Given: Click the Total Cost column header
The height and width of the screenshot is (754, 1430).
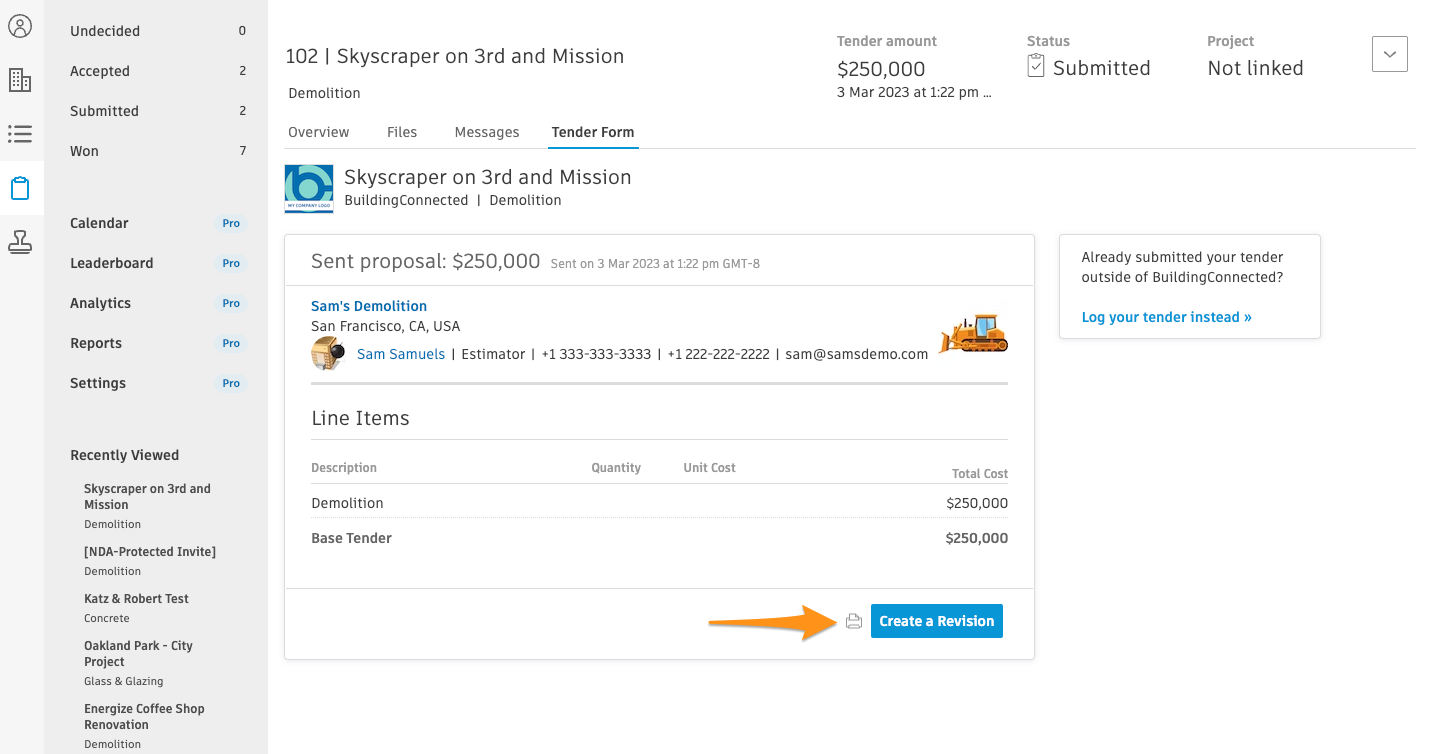Looking at the screenshot, I should tap(980, 474).
